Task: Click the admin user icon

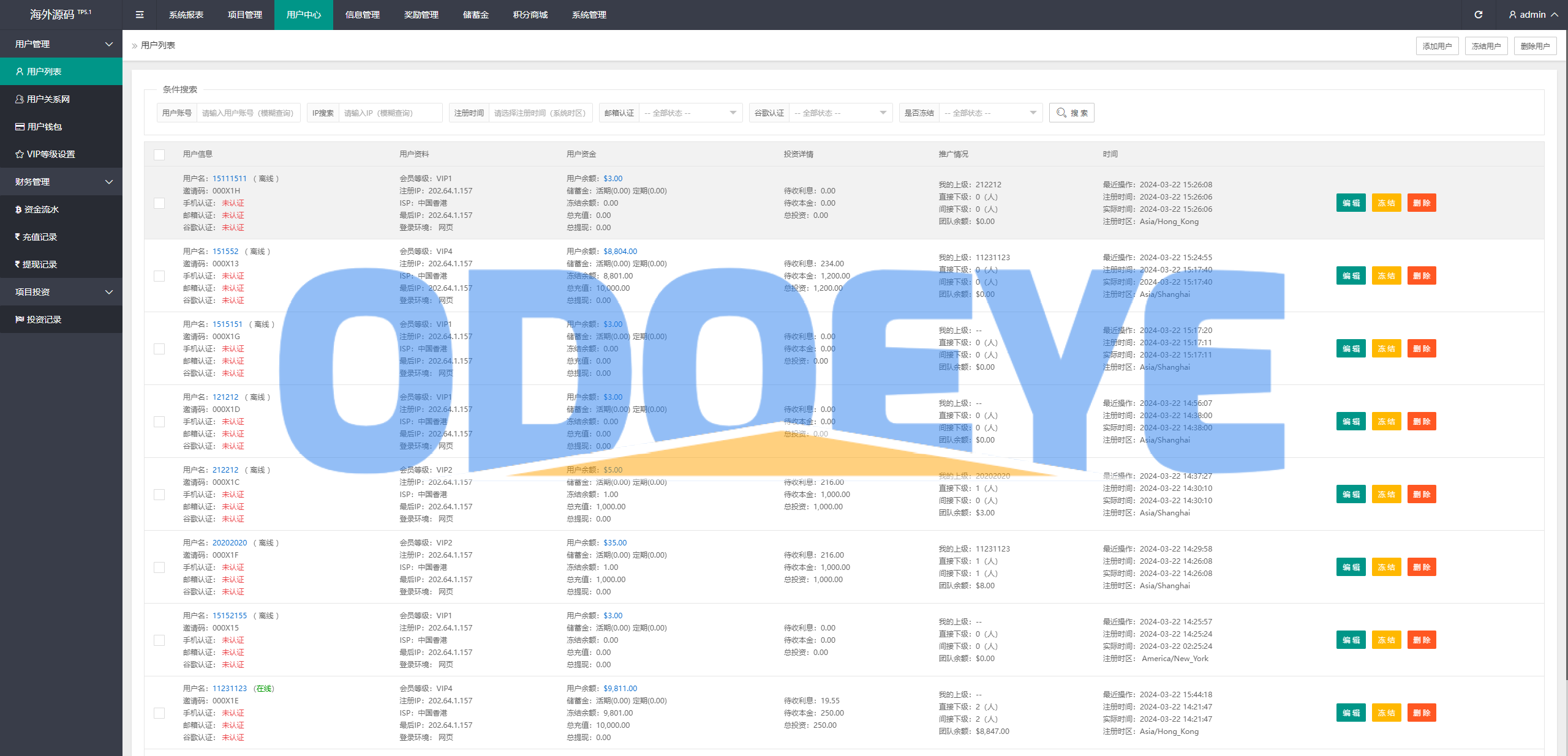Action: [x=1513, y=15]
